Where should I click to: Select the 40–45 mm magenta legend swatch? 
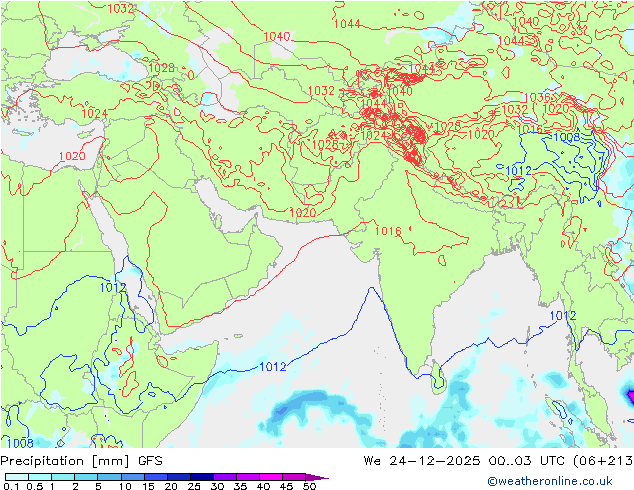271,477
